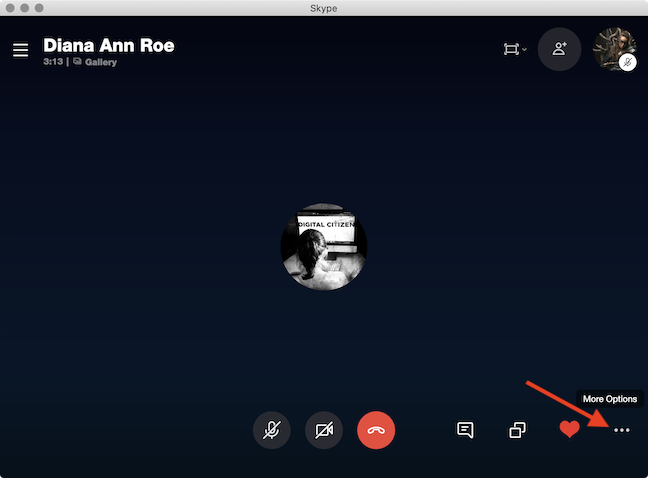
Task: Click your own profile thumbnail
Action: pyautogui.click(x=614, y=49)
